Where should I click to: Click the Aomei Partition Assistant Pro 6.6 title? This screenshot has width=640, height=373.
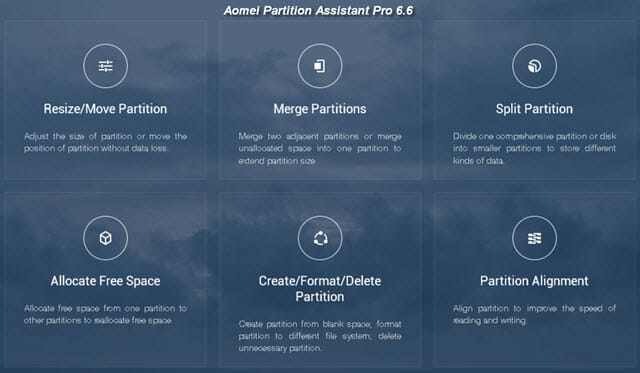pos(319,11)
